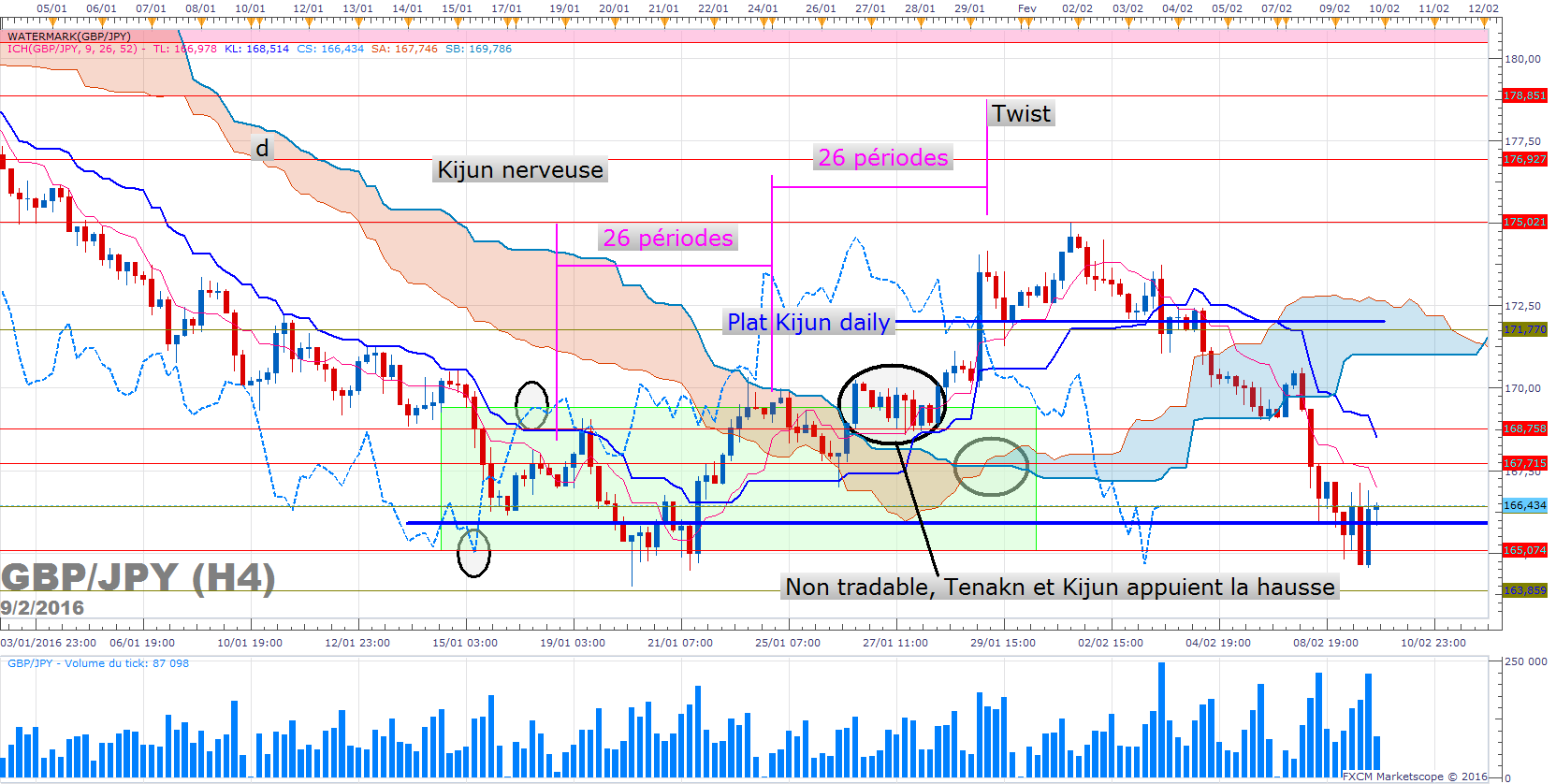Click the 04/02 19:00 time axis label
The image size is (1556, 784).
point(1218,643)
